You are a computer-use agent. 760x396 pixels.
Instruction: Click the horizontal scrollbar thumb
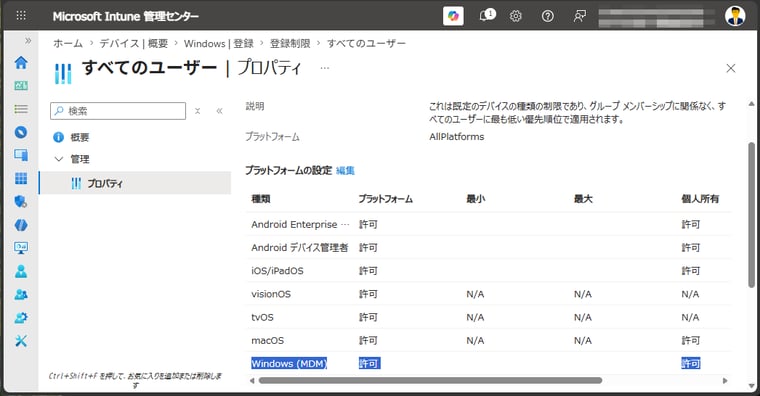pyautogui.click(x=430, y=380)
